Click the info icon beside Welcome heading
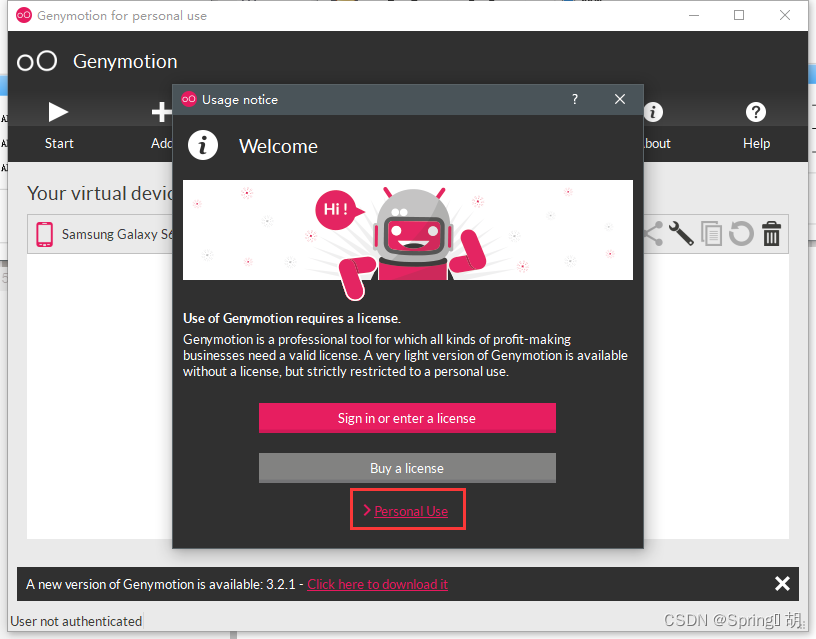This screenshot has height=639, width=816. pos(203,145)
